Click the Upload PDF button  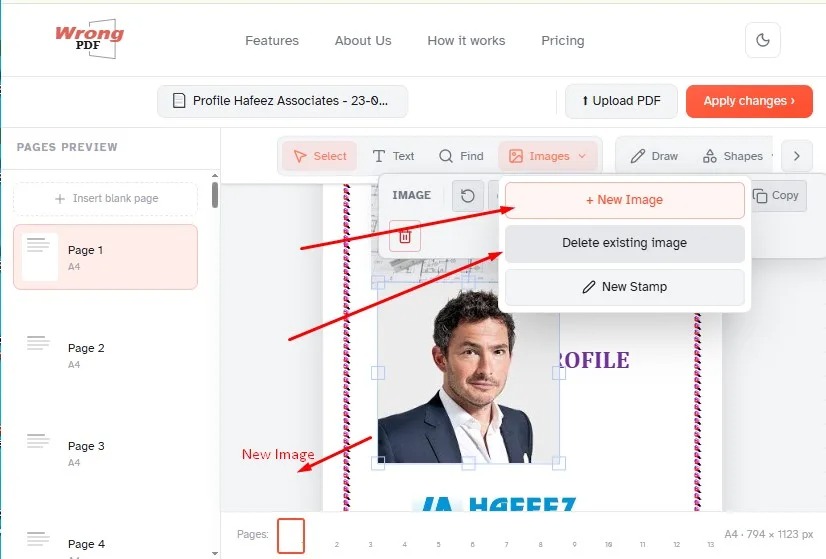(x=621, y=101)
